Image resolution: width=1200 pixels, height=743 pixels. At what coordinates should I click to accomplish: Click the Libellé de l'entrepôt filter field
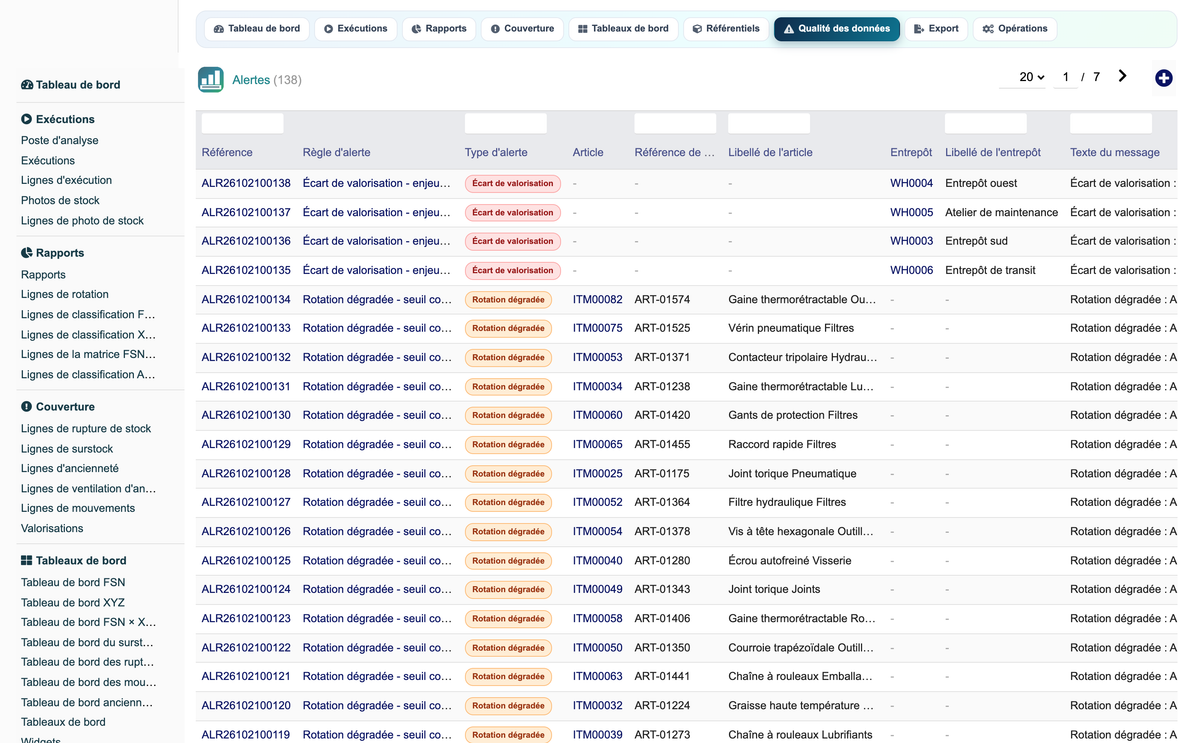986,124
